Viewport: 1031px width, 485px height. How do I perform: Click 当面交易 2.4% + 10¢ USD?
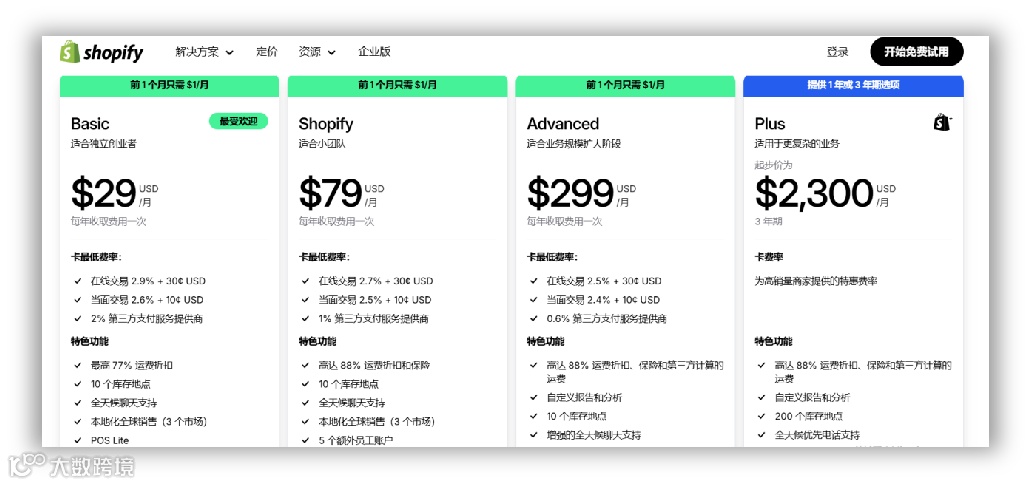[x=603, y=300]
